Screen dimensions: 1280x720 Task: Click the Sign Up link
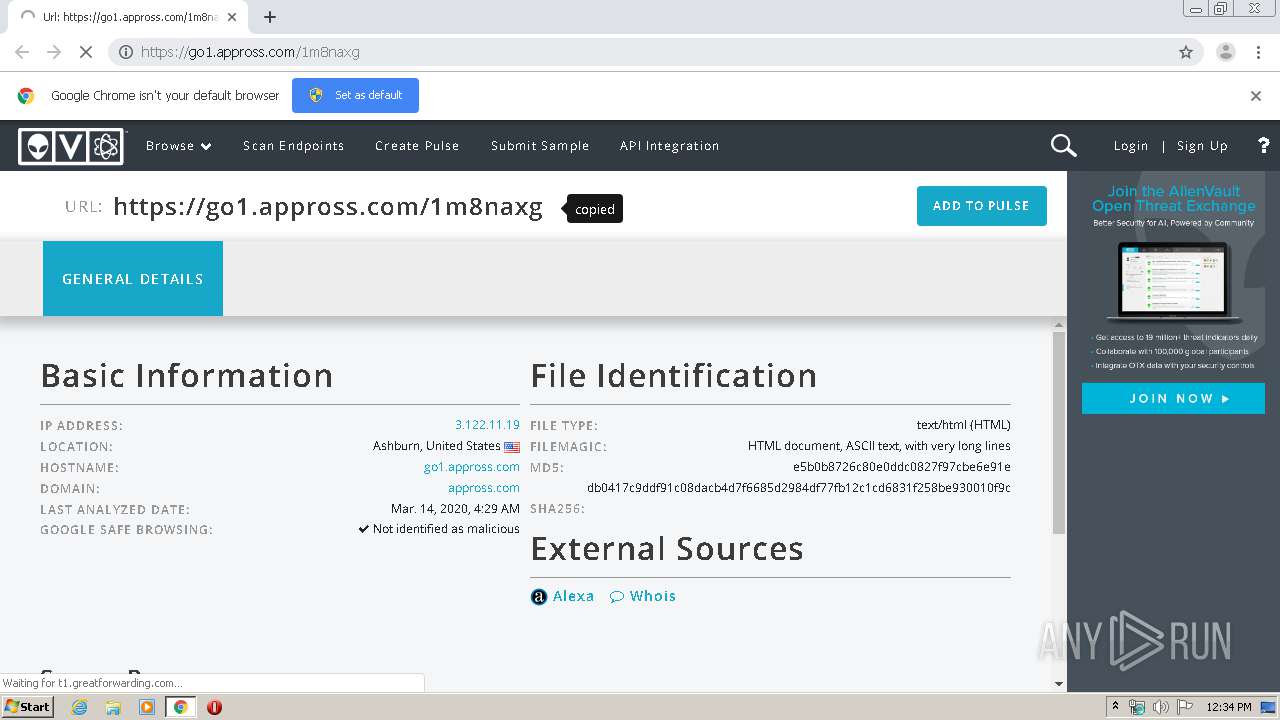(x=1202, y=146)
